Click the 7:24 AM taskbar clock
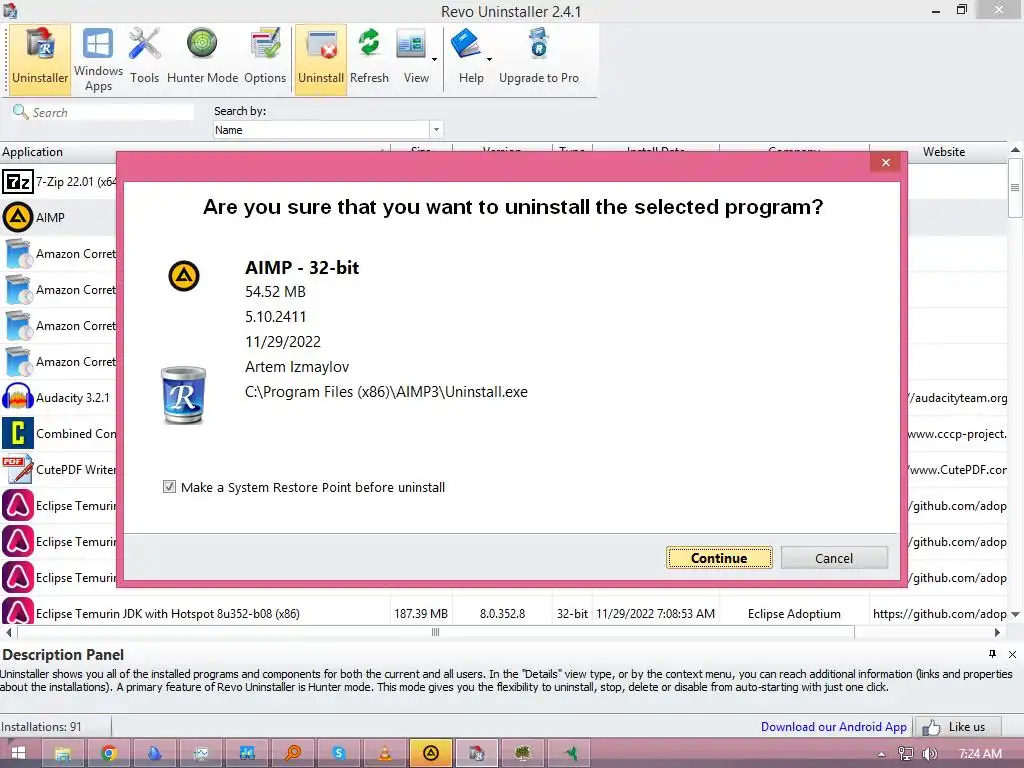Viewport: 1024px width, 768px height. (x=980, y=754)
